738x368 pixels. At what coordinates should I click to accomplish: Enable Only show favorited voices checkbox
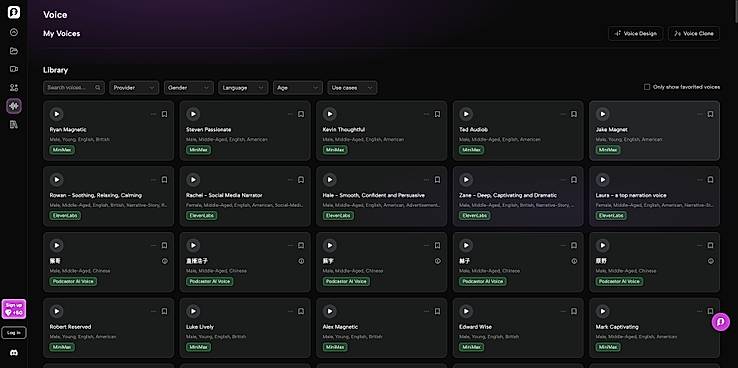point(647,87)
